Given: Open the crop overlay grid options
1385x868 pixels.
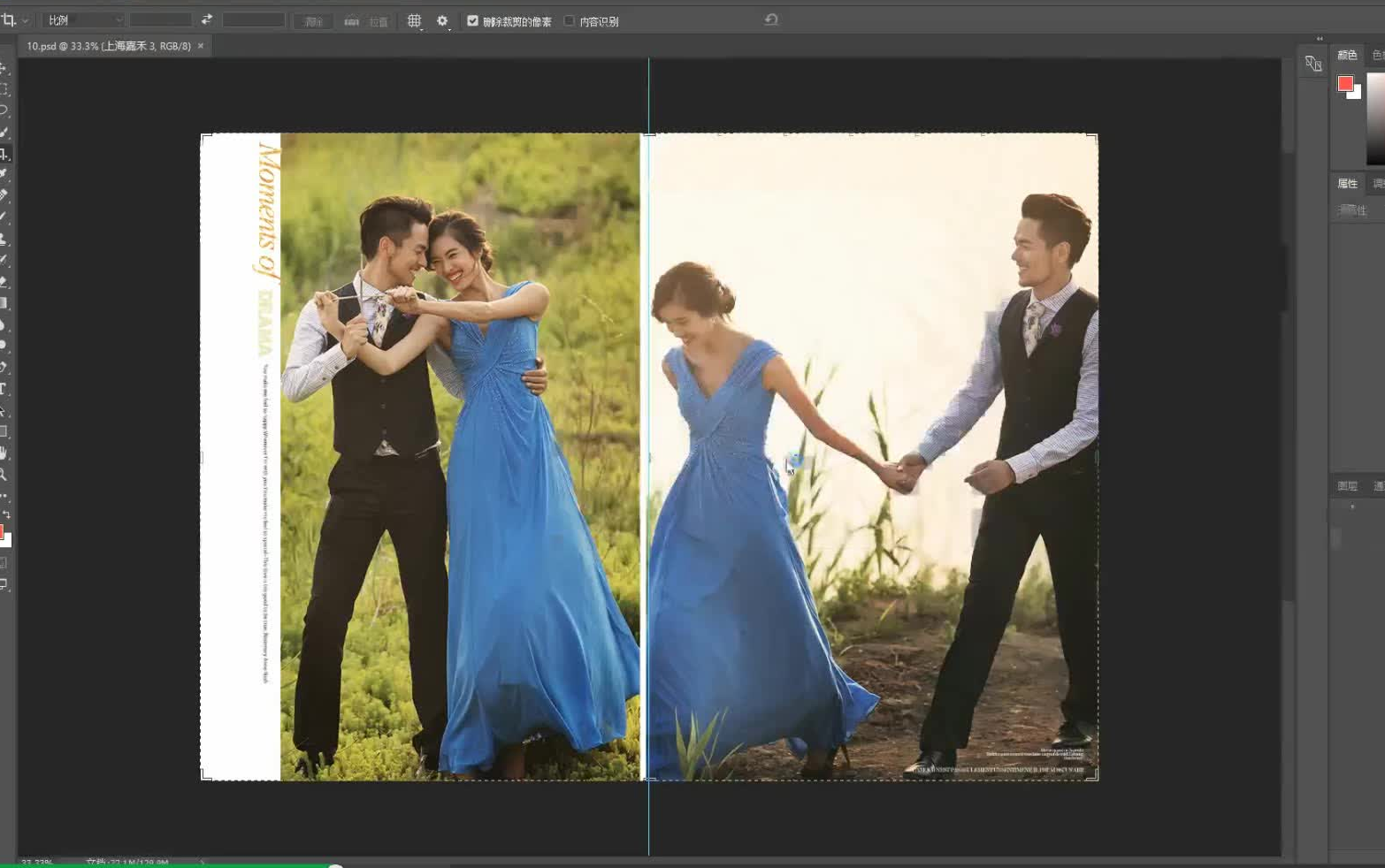Looking at the screenshot, I should click(x=415, y=21).
